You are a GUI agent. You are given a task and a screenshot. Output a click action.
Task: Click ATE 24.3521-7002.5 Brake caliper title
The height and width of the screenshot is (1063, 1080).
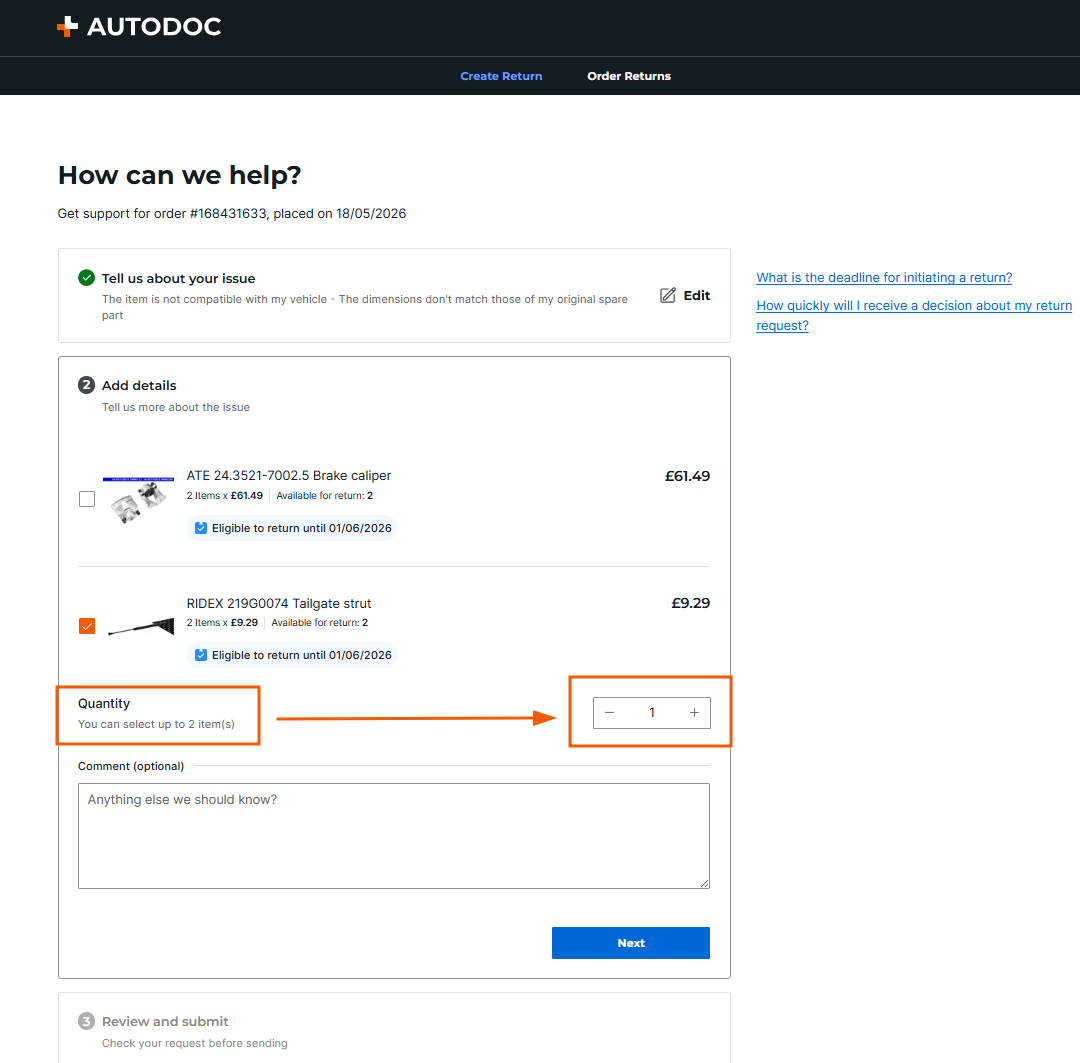(x=289, y=475)
